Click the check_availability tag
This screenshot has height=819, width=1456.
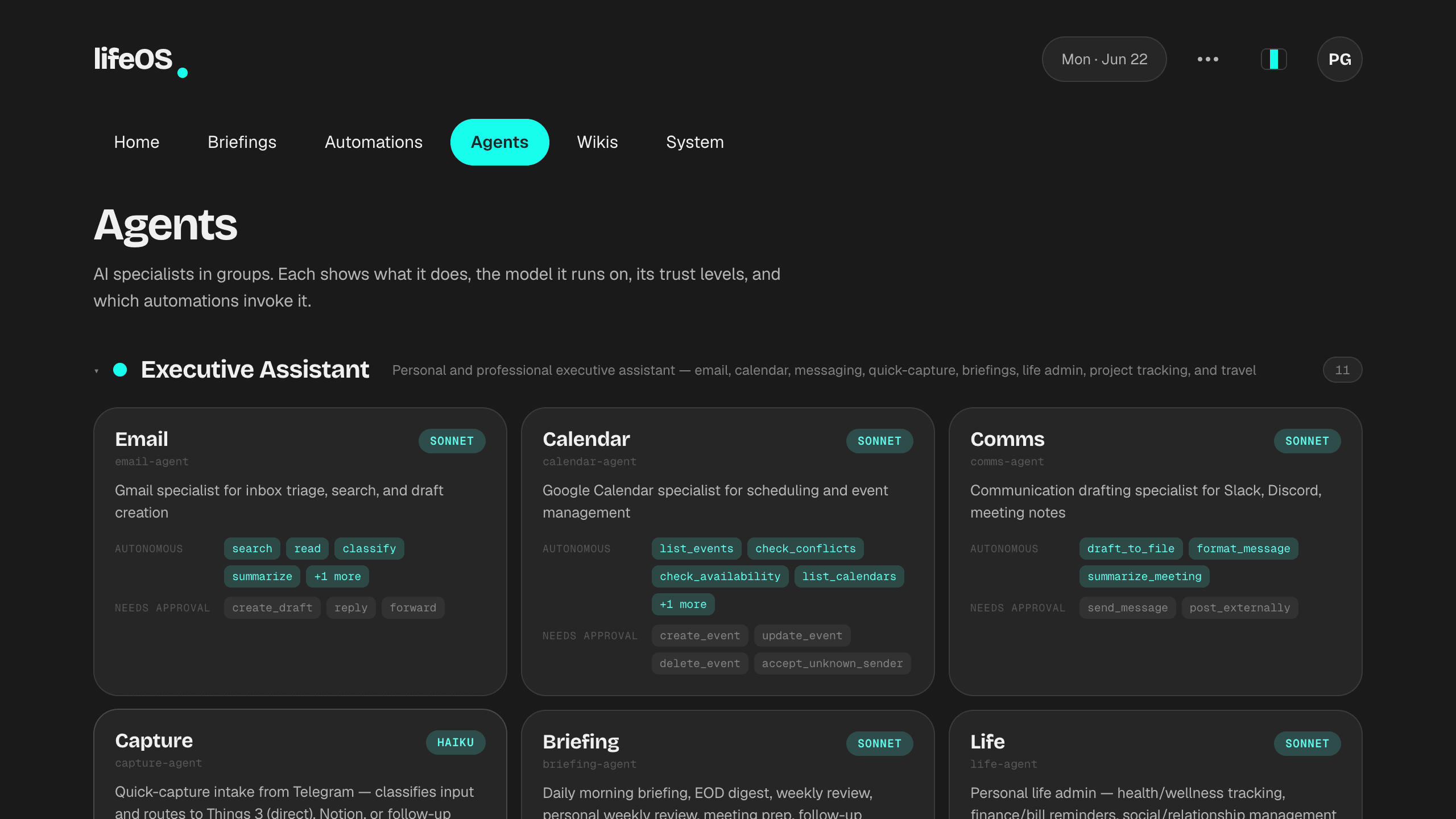click(720, 577)
